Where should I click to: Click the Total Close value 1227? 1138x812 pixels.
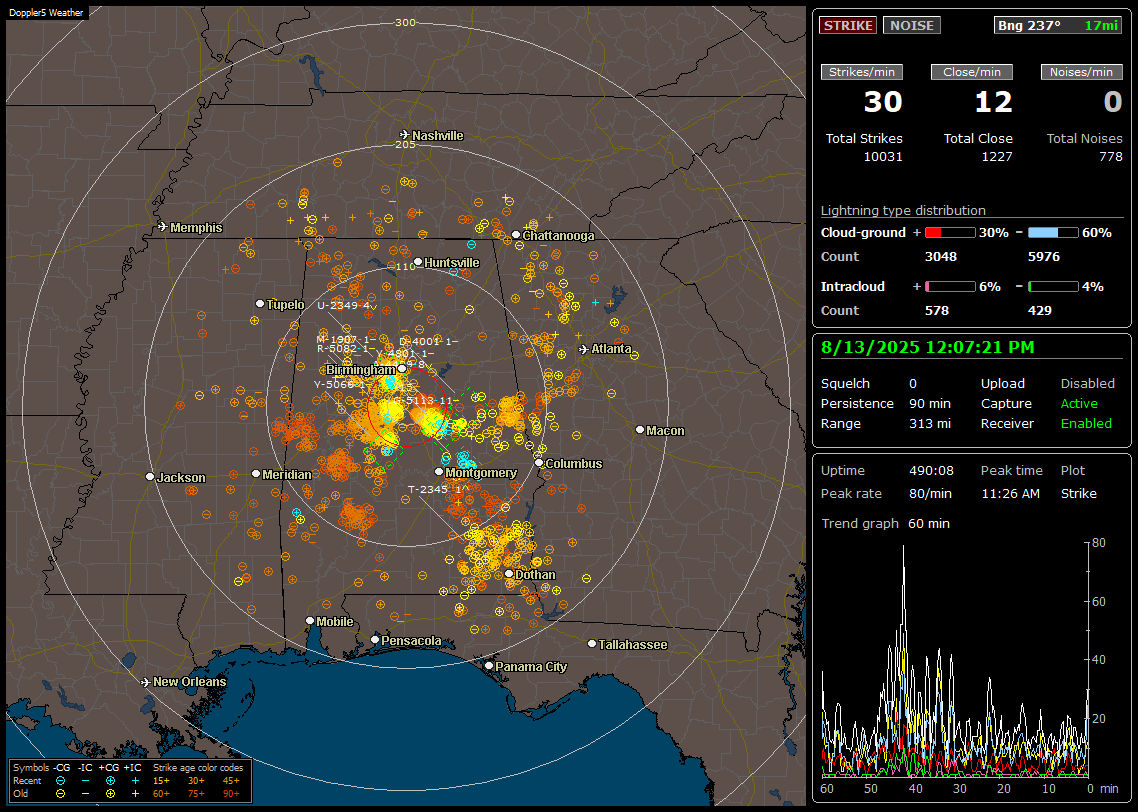(x=996, y=156)
